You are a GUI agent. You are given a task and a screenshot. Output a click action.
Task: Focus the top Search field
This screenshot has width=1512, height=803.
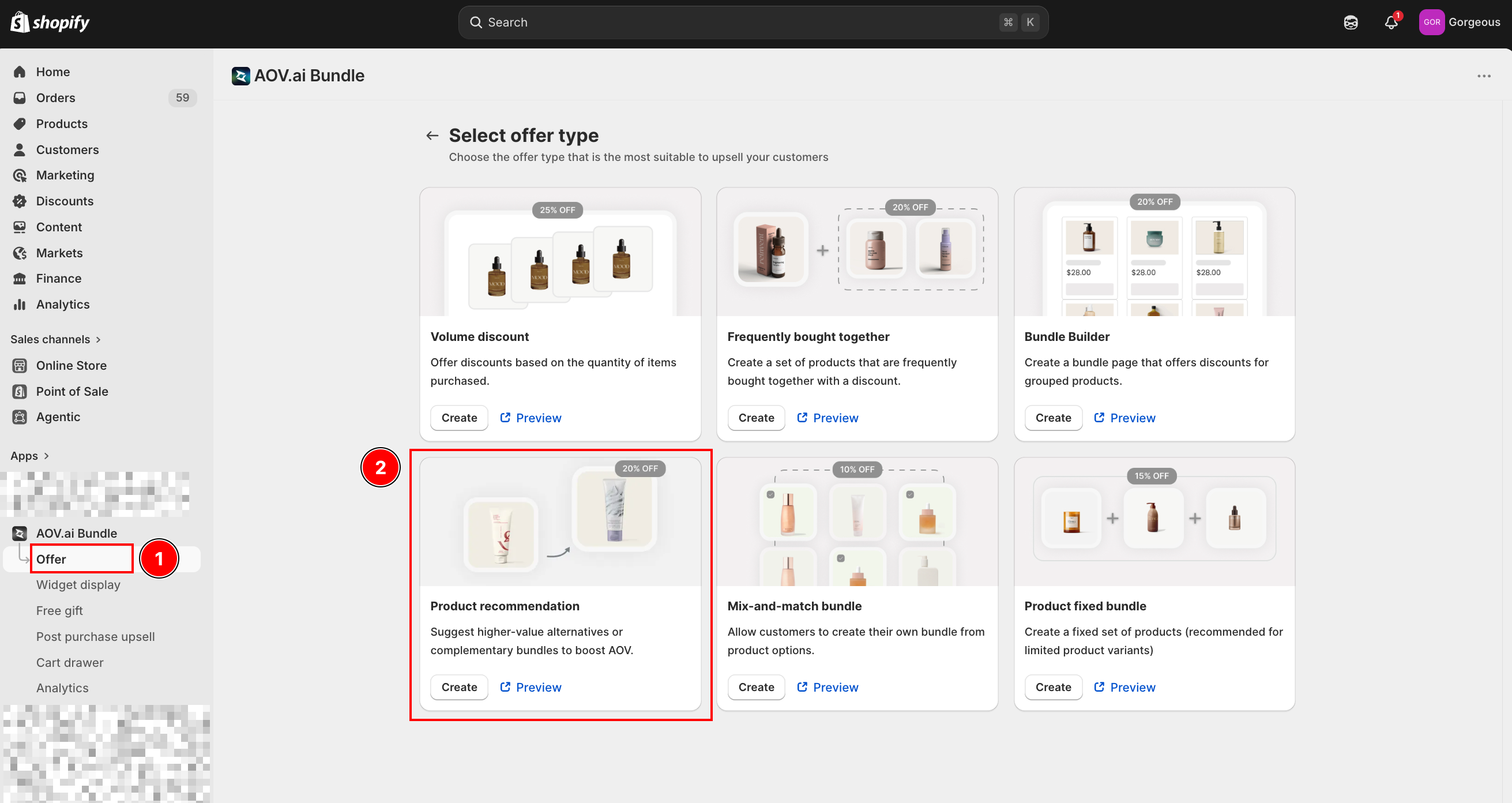pos(753,22)
